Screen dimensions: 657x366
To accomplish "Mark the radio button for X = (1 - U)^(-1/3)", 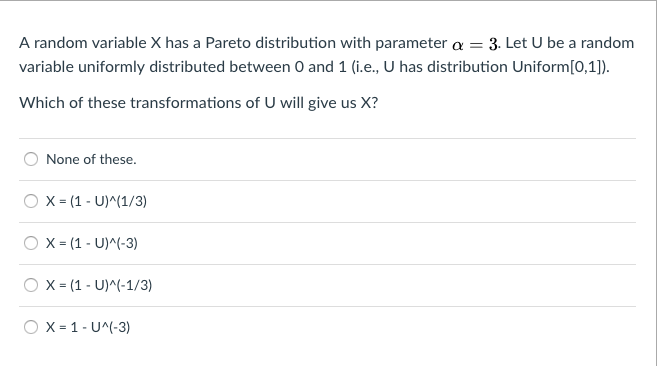I will pyautogui.click(x=31, y=285).
